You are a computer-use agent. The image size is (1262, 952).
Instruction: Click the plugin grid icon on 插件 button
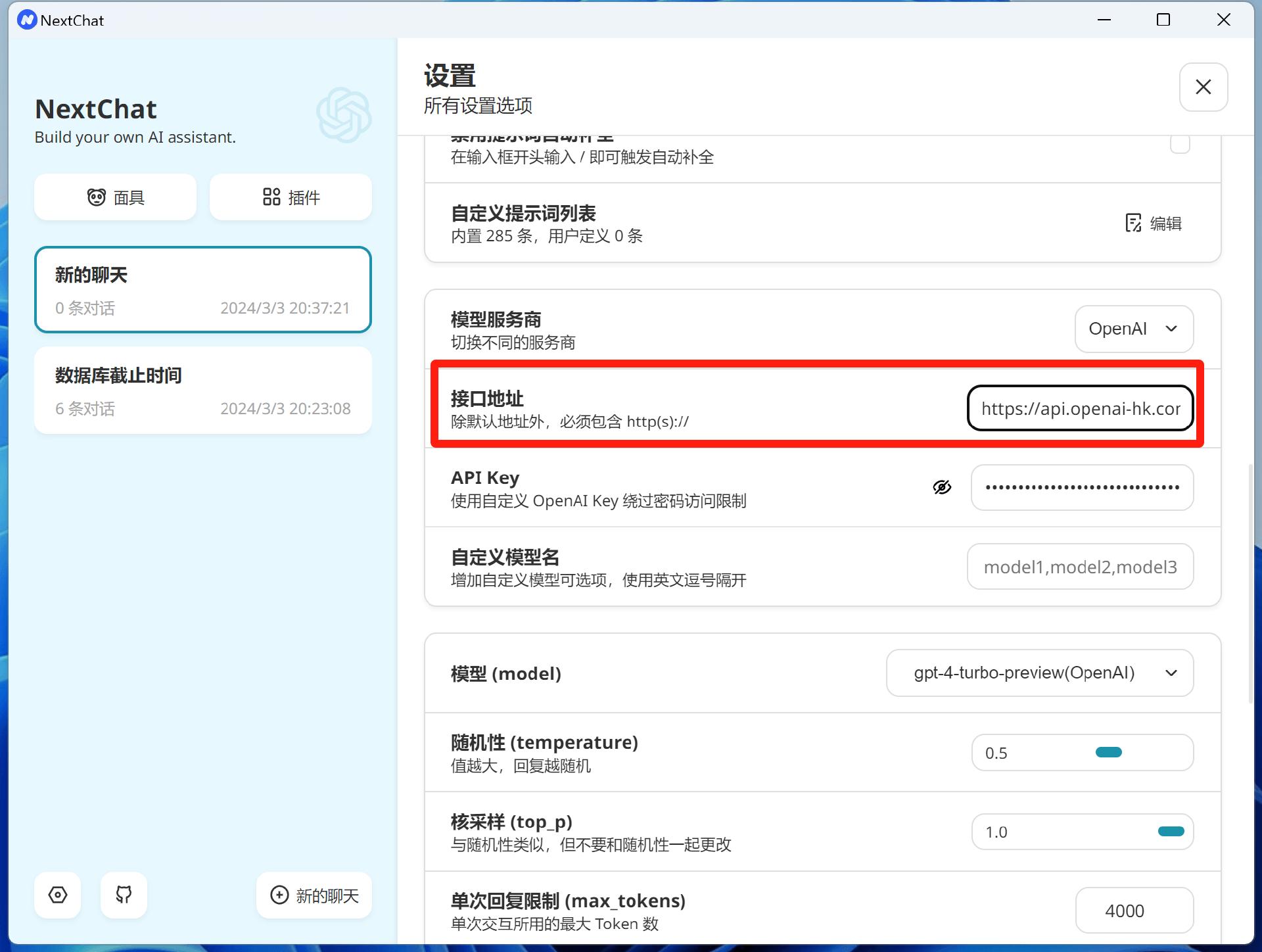[271, 197]
